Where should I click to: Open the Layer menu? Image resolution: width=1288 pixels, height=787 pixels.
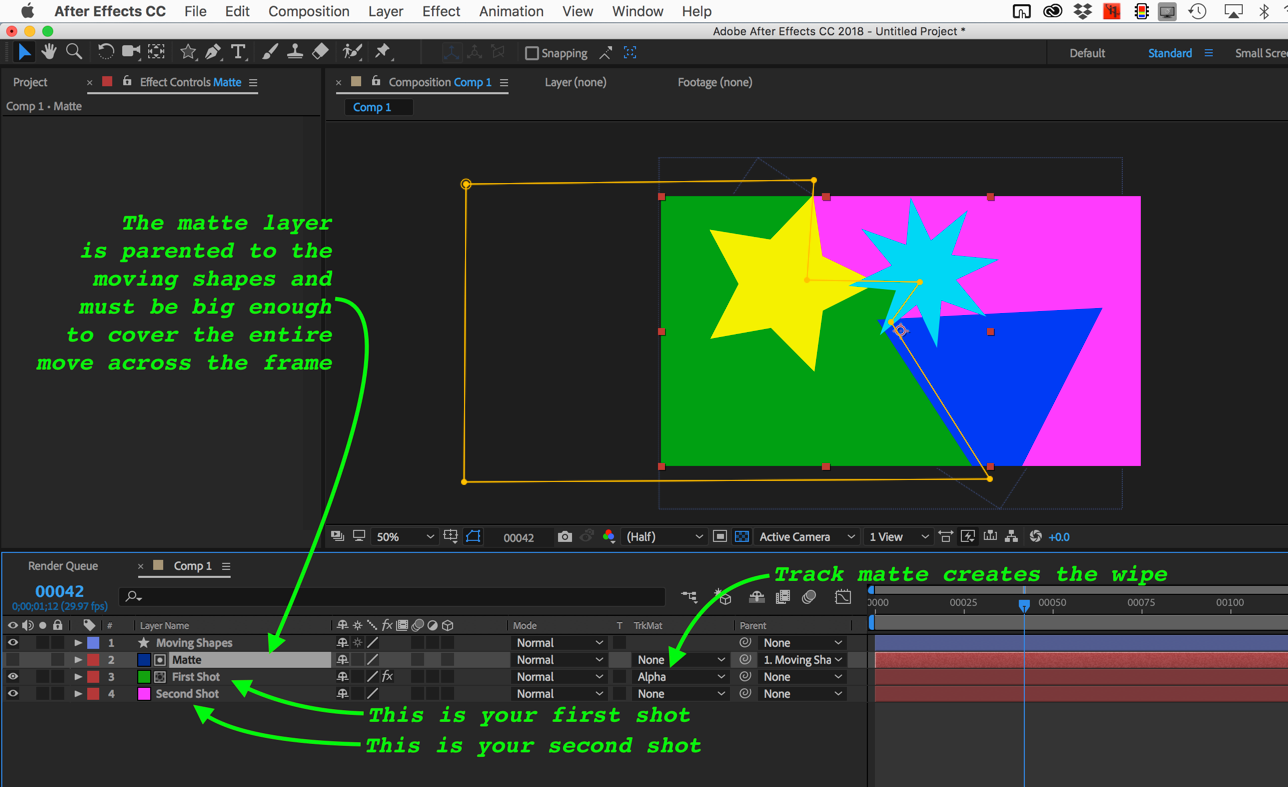pyautogui.click(x=385, y=11)
